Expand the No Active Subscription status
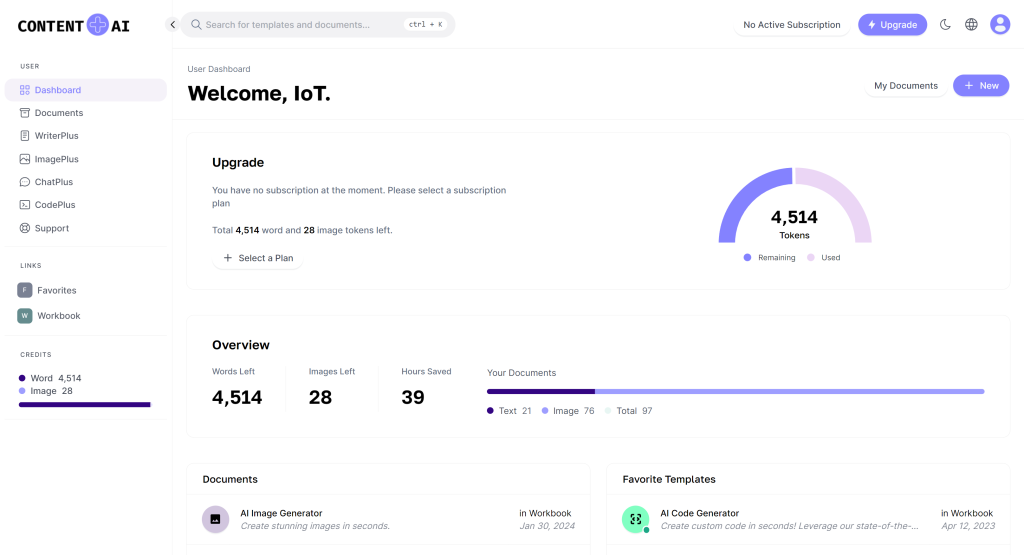 791,25
